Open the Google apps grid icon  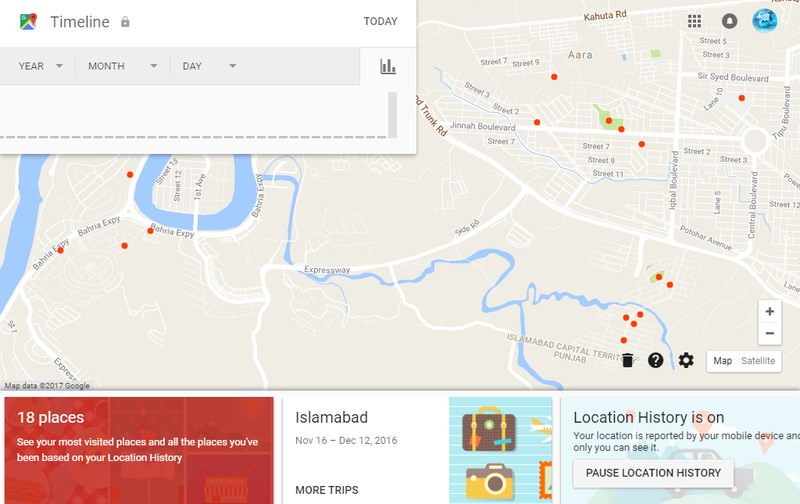(x=694, y=21)
